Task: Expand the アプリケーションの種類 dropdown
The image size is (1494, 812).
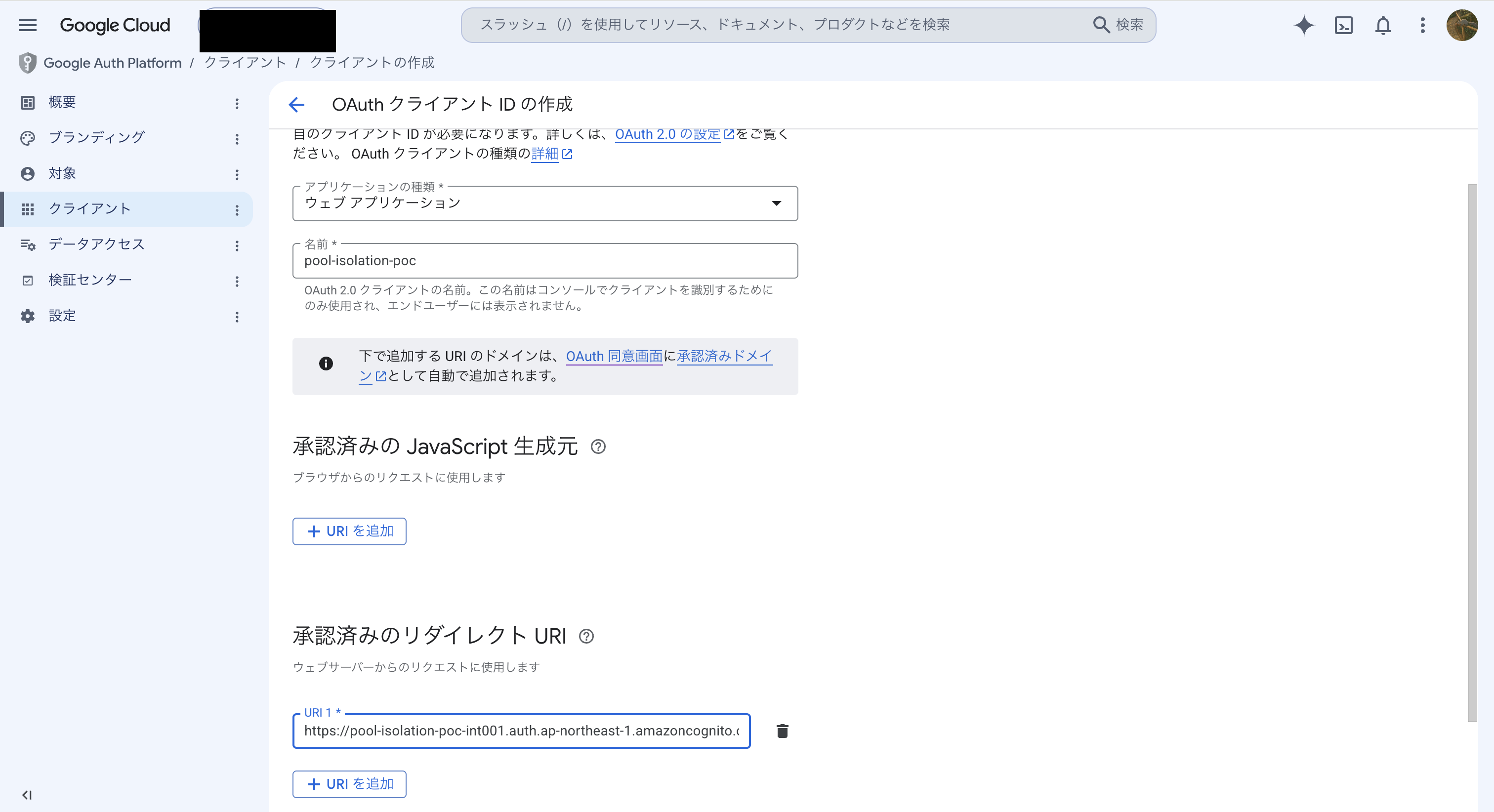Action: point(545,203)
